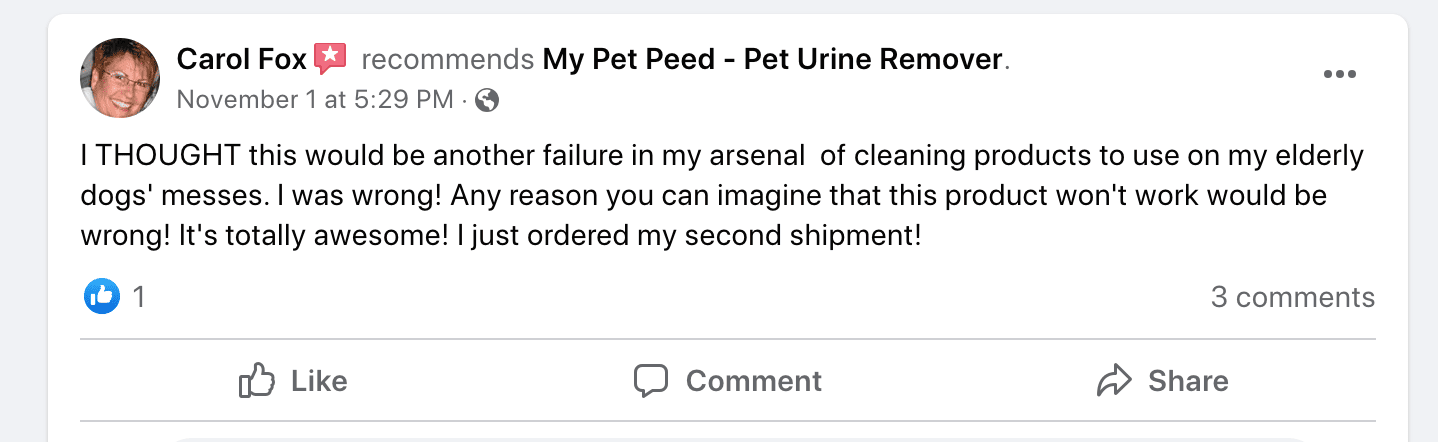
Task: Expand the 3 comments link
Action: click(1292, 297)
